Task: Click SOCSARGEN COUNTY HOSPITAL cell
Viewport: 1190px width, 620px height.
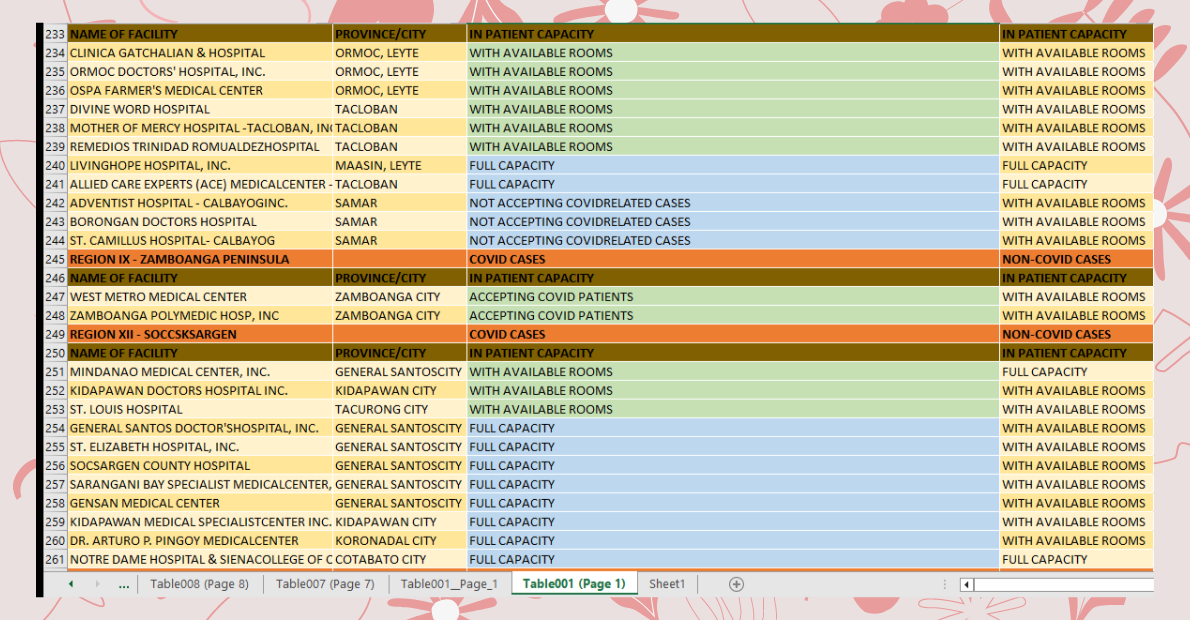Action: 200,465
